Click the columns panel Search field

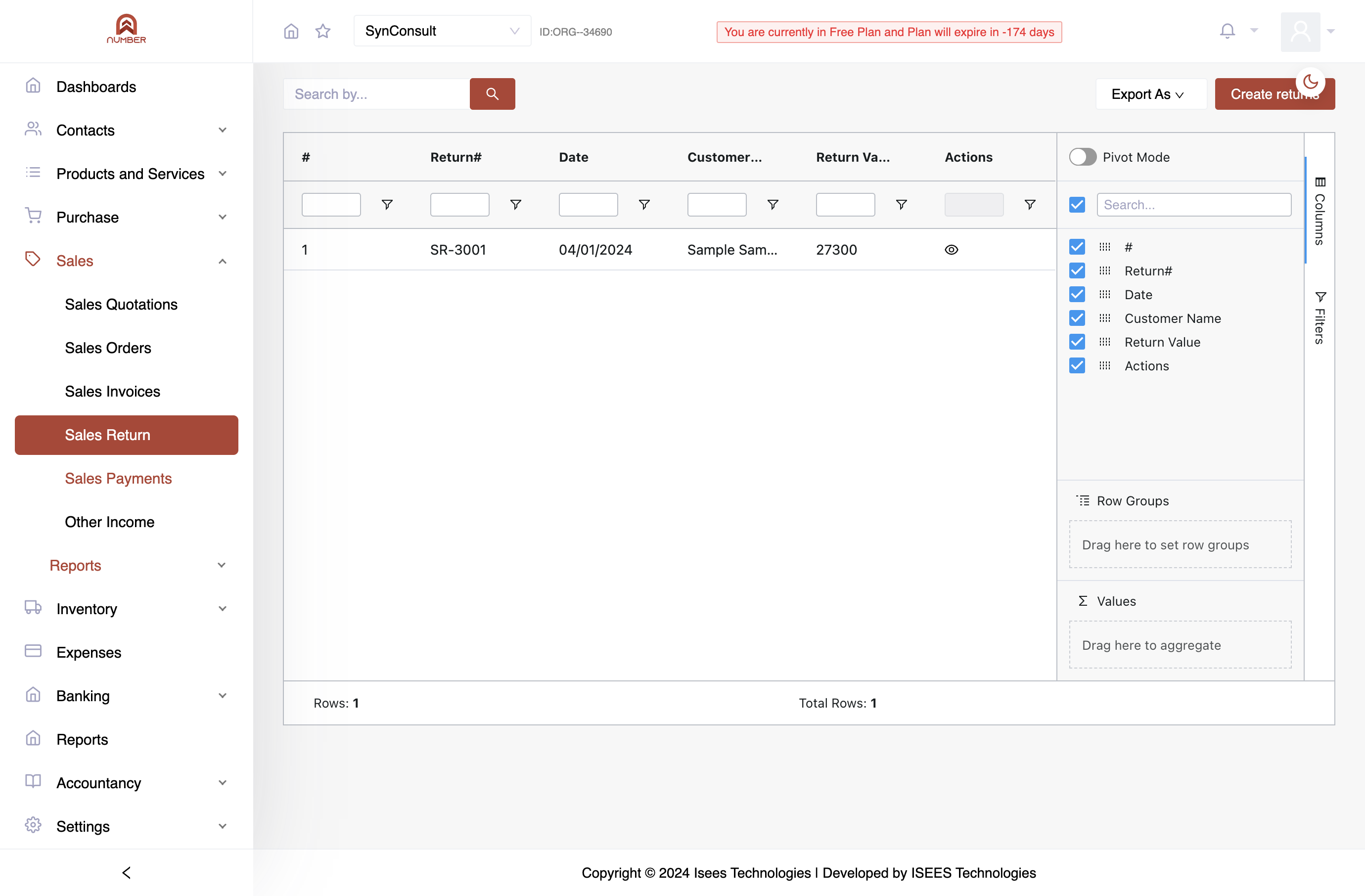[1193, 205]
